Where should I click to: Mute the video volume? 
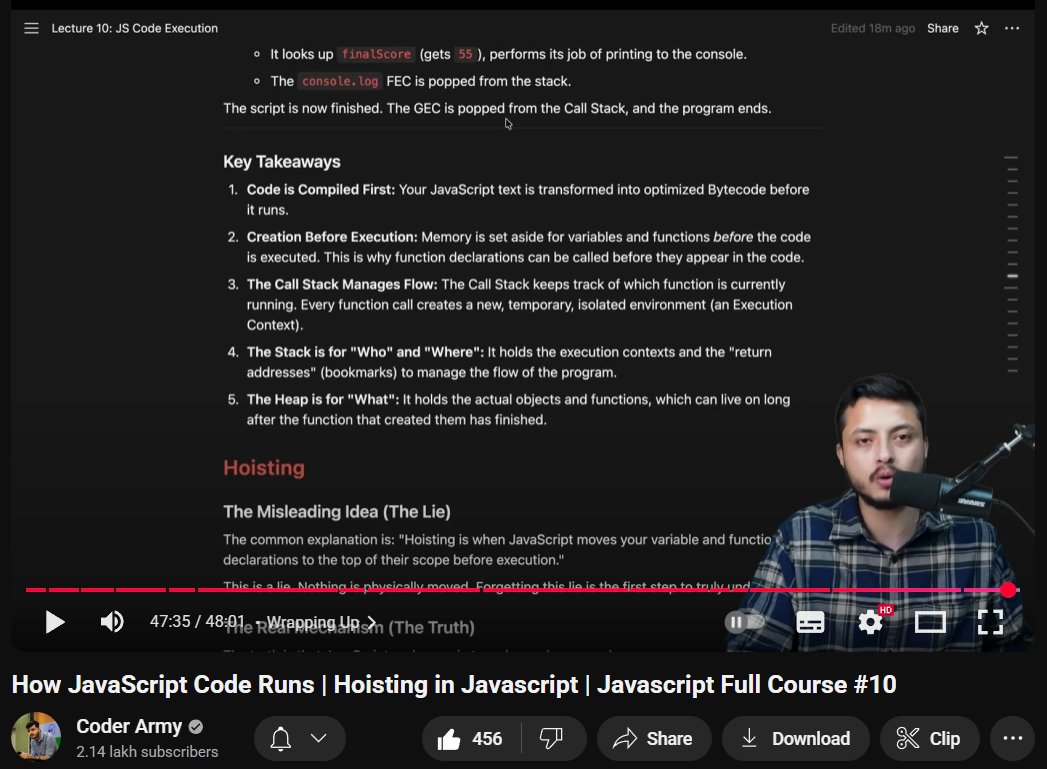coord(112,622)
